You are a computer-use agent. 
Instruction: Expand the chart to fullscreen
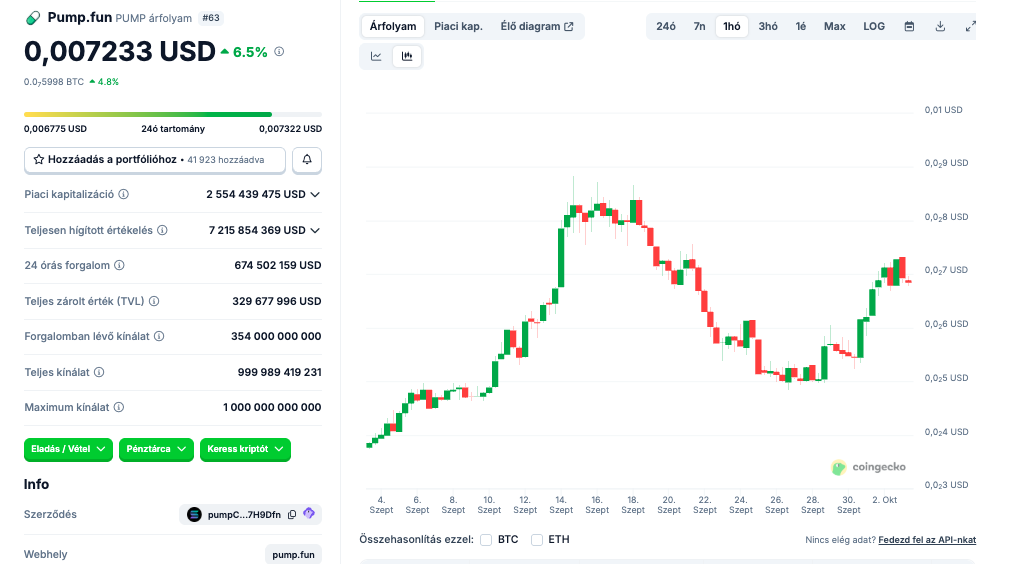pyautogui.click(x=970, y=27)
